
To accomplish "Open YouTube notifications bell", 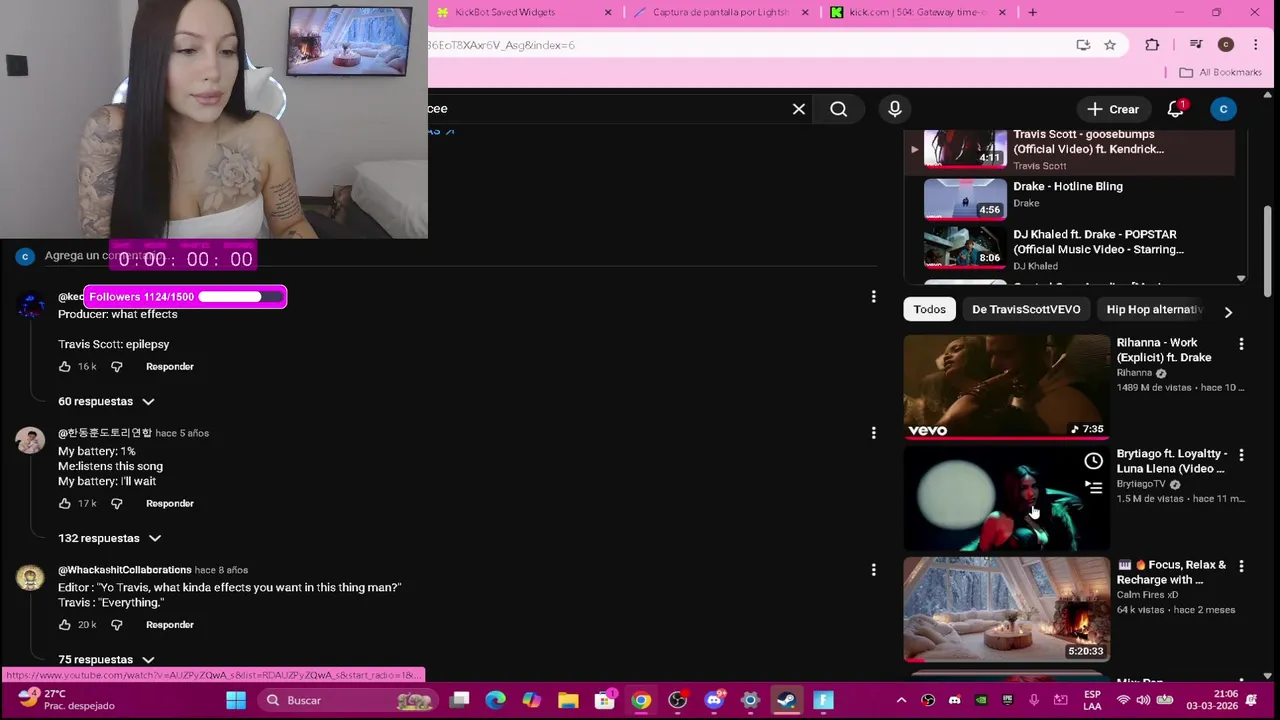I will point(1176,109).
